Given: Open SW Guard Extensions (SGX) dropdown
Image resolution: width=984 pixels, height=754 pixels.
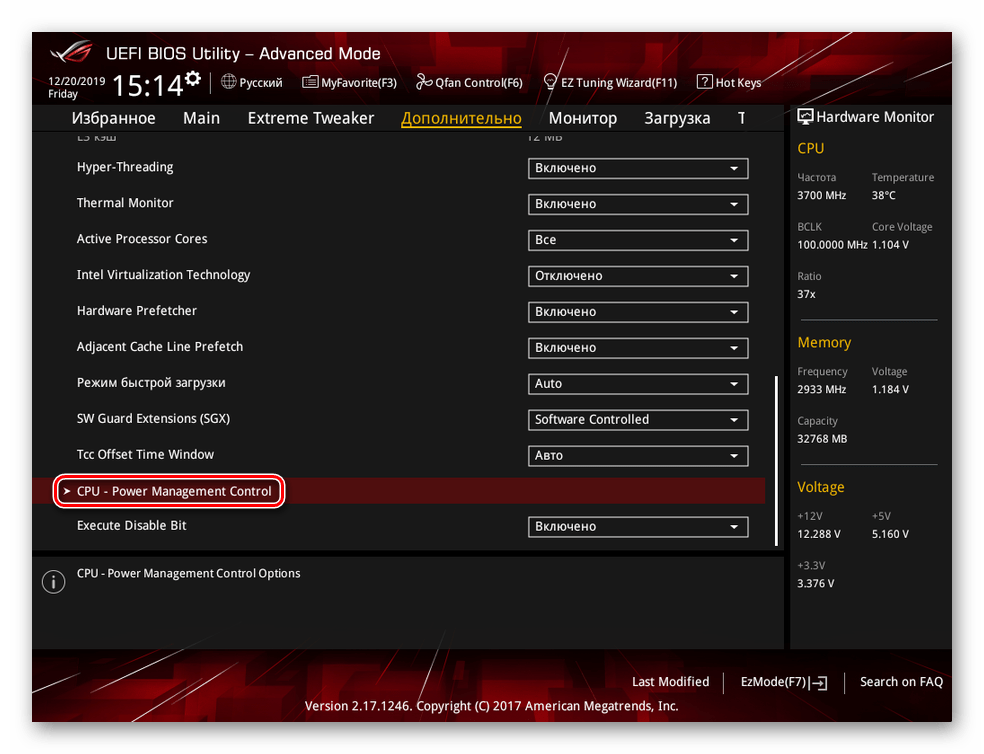Looking at the screenshot, I should tap(637, 420).
